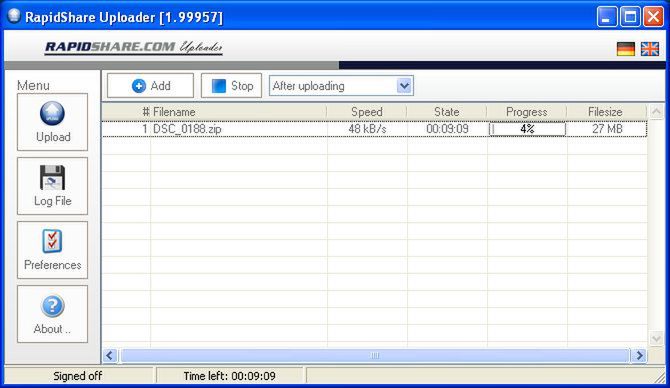Switch language to English UK flag
Viewport: 670px width, 388px height.
(x=649, y=49)
